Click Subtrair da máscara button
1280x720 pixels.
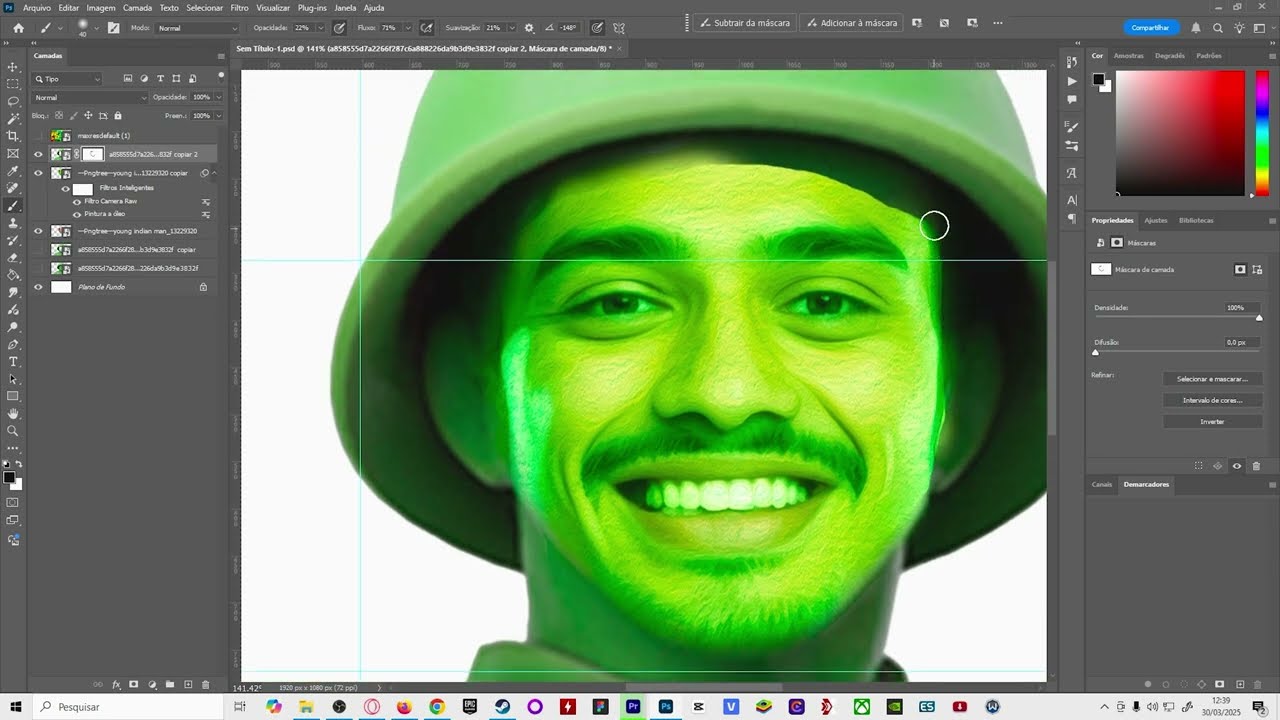(745, 22)
